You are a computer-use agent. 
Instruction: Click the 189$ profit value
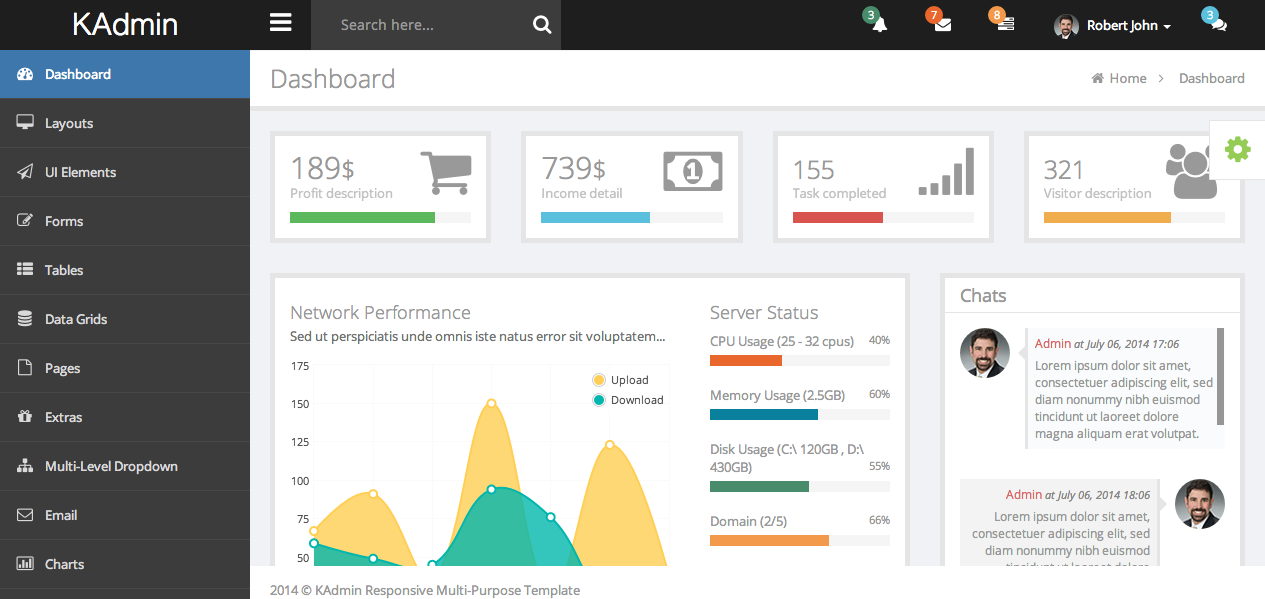[x=322, y=167]
